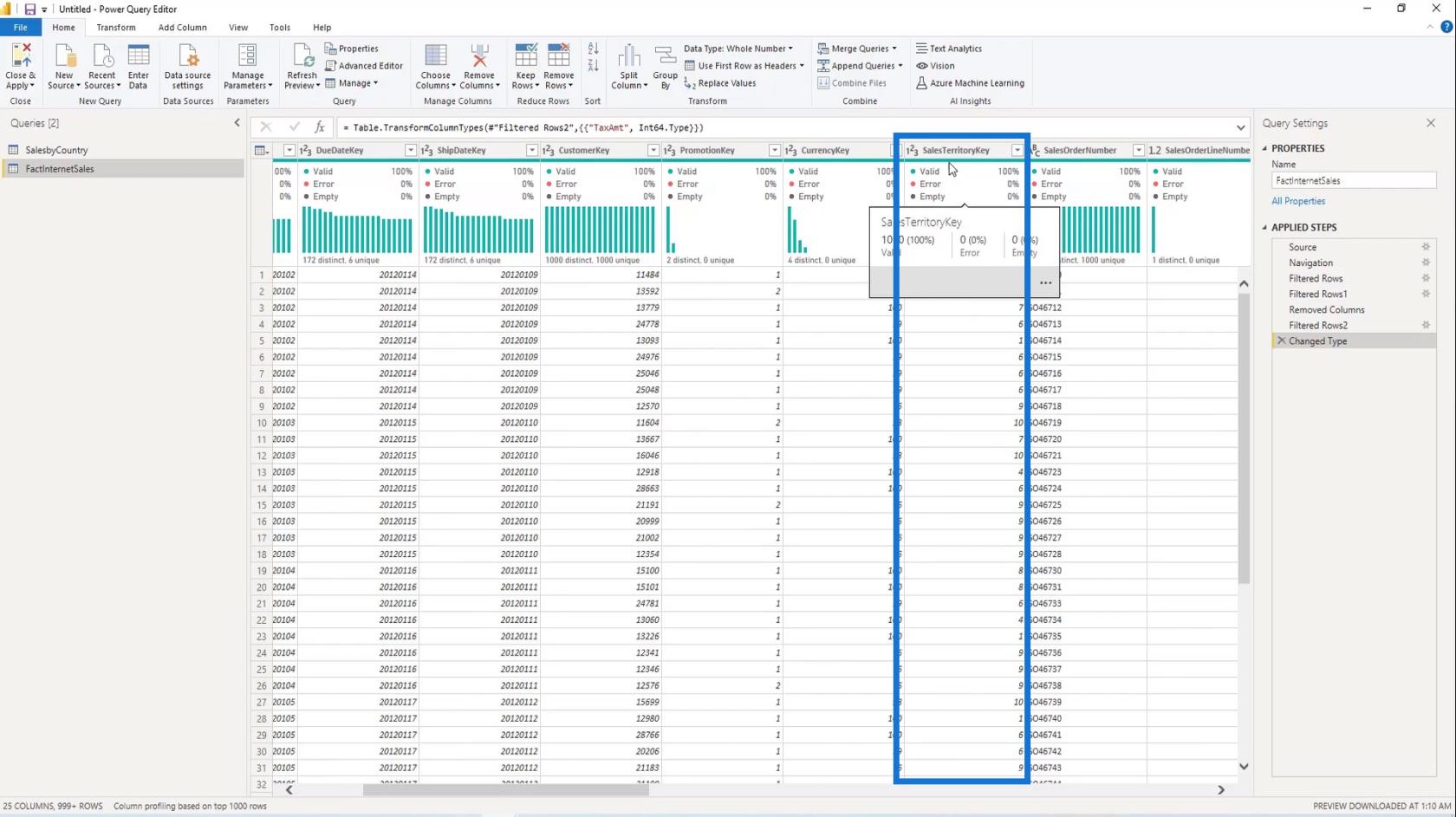Sort descending using the Z-A icon
Viewport: 1456px width, 817px height.
click(593, 66)
